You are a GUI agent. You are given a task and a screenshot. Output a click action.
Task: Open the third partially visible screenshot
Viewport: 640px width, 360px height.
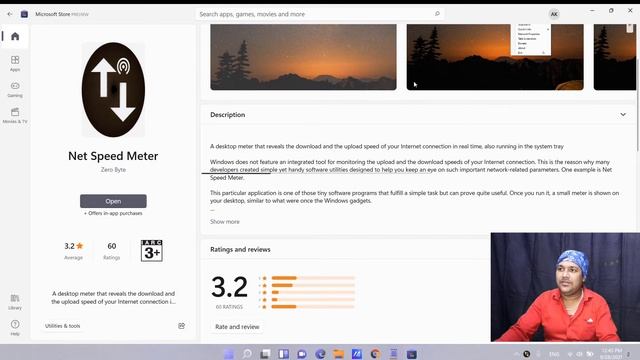click(x=615, y=57)
